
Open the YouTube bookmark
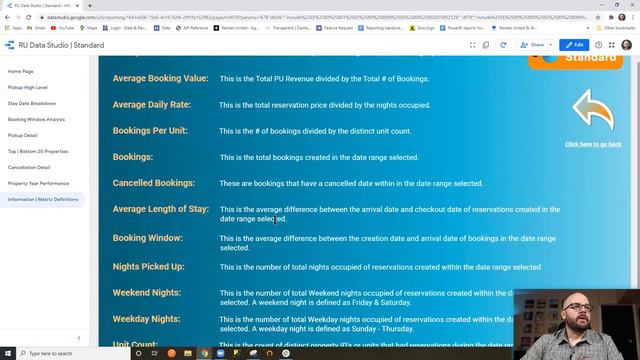tap(62, 28)
